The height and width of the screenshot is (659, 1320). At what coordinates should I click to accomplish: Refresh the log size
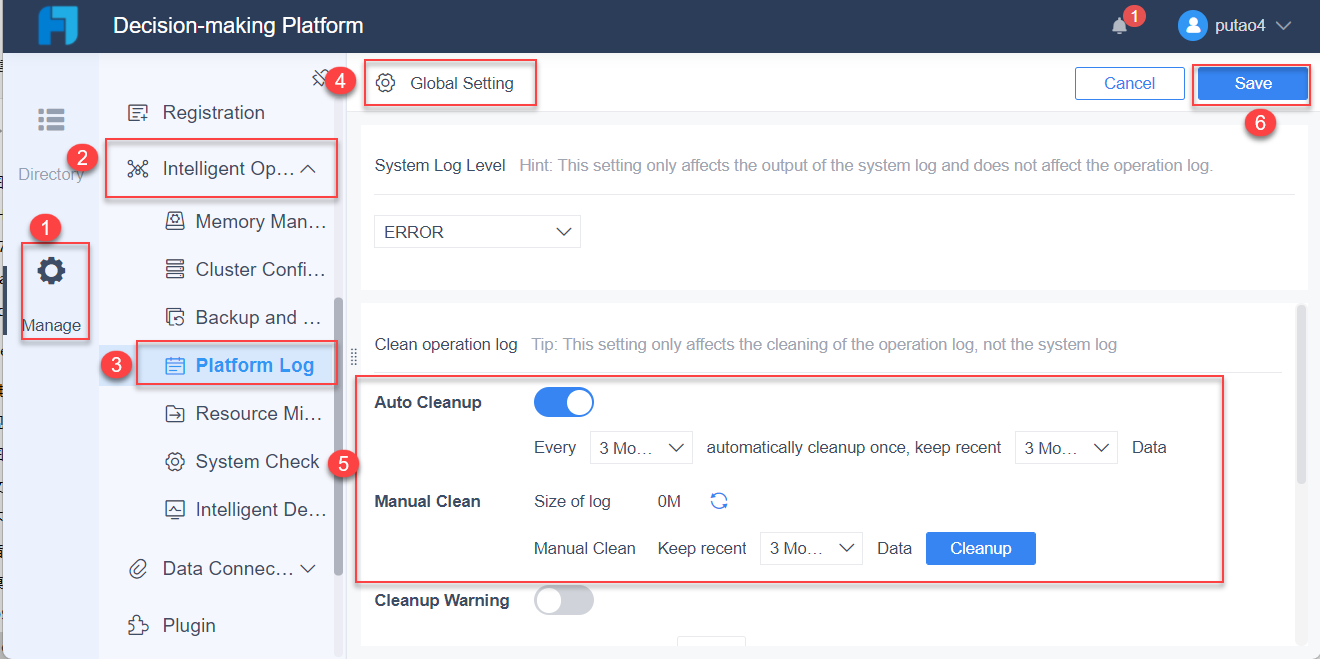[x=719, y=501]
